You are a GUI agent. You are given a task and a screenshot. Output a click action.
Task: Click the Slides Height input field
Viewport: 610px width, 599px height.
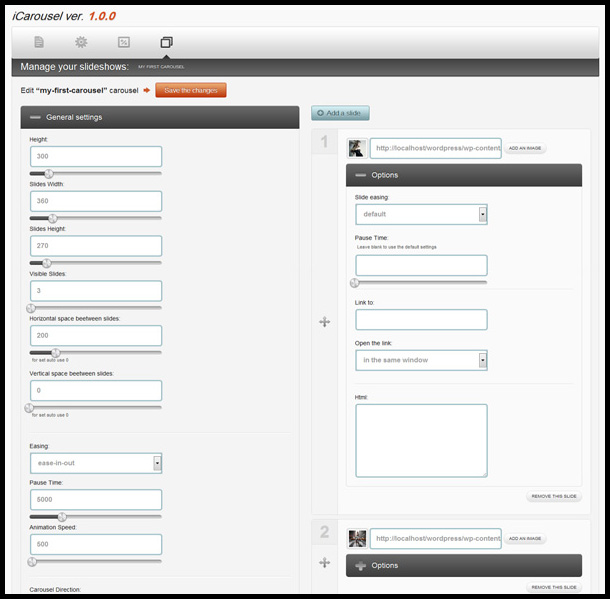pos(96,246)
